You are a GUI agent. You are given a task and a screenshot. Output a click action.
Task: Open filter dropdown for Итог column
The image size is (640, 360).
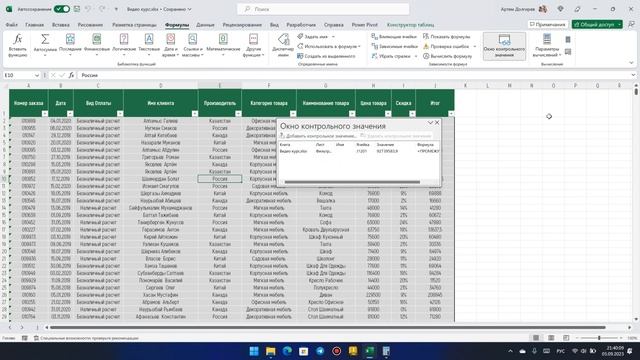click(x=451, y=113)
